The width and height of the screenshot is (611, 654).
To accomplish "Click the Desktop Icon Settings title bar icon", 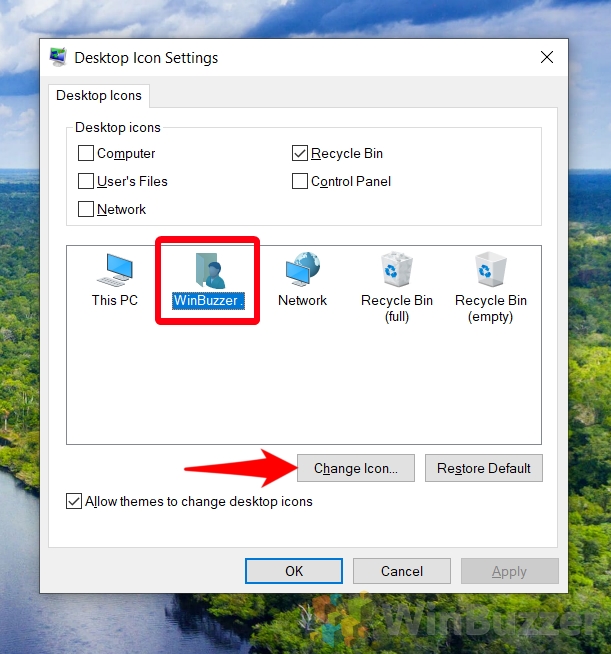I will pos(58,57).
